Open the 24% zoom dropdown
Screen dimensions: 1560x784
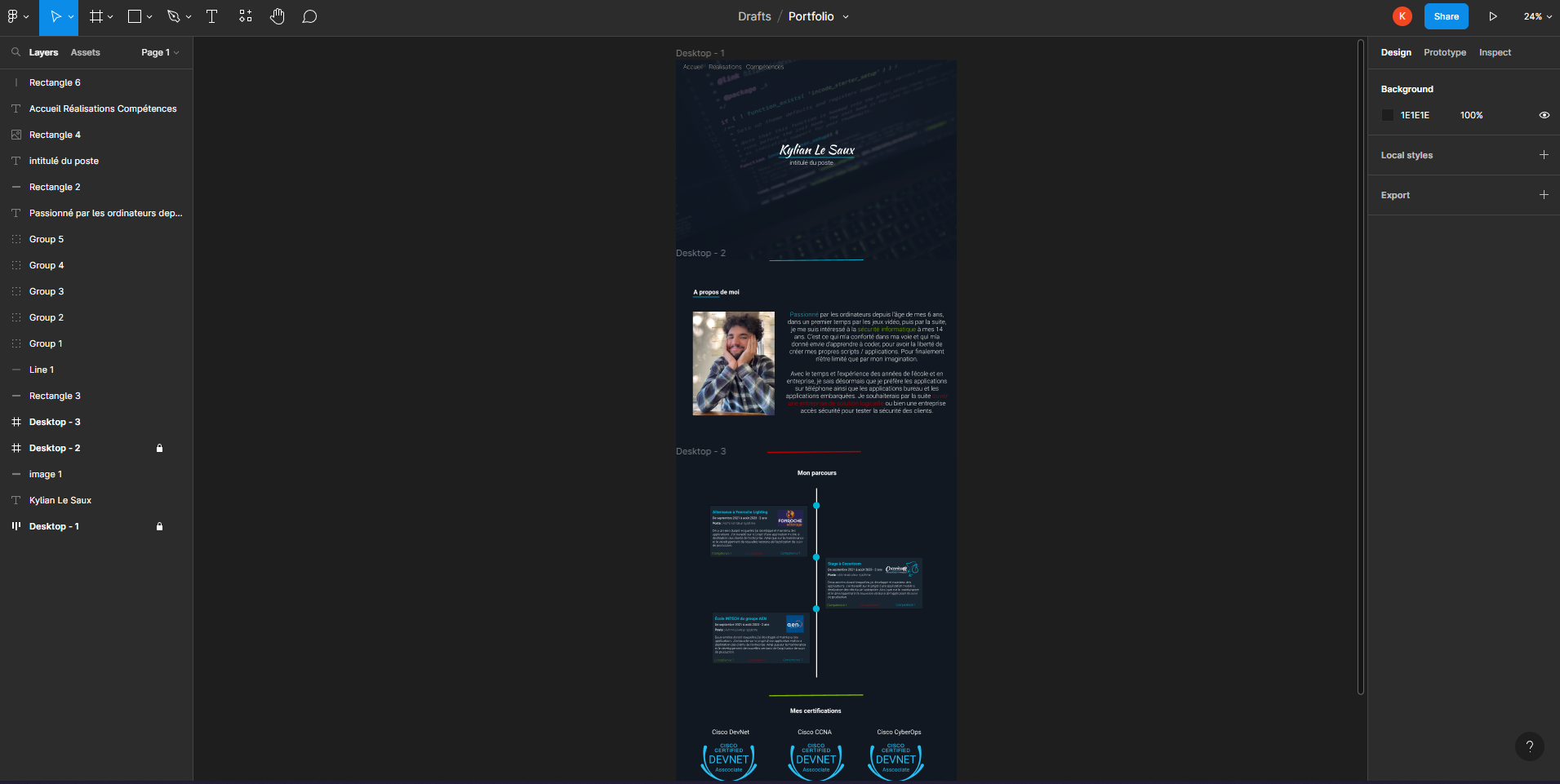pos(1537,16)
